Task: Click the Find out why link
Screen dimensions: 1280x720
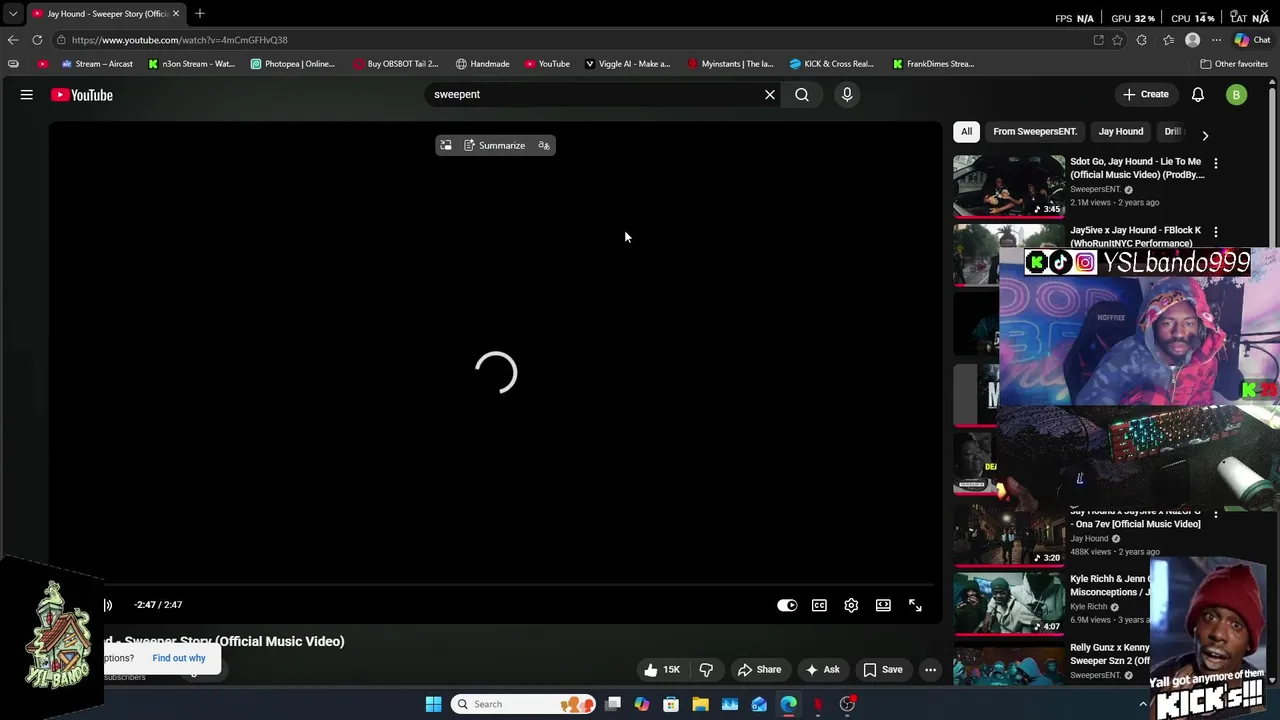Action: [x=179, y=658]
